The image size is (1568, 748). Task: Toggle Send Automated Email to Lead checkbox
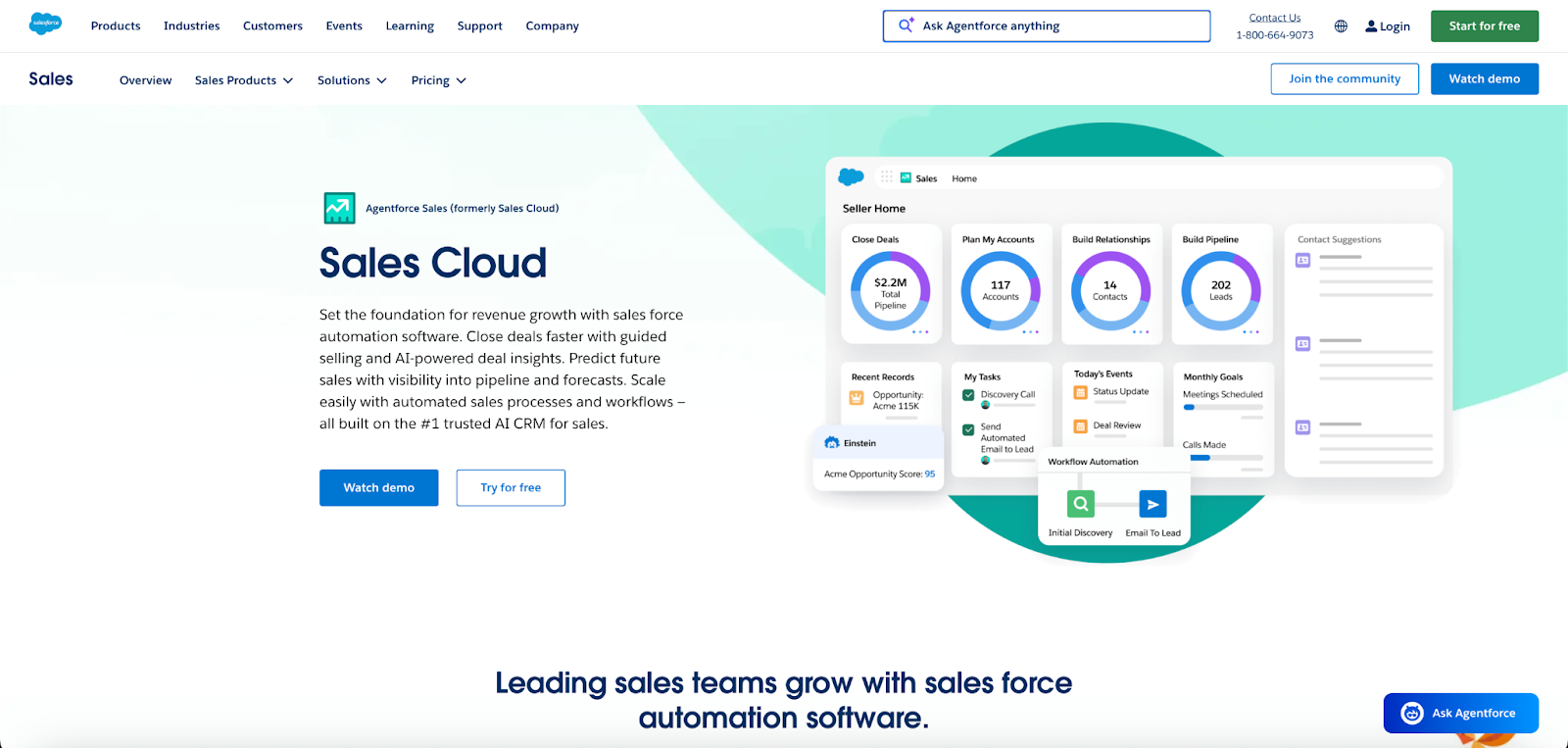coord(968,429)
